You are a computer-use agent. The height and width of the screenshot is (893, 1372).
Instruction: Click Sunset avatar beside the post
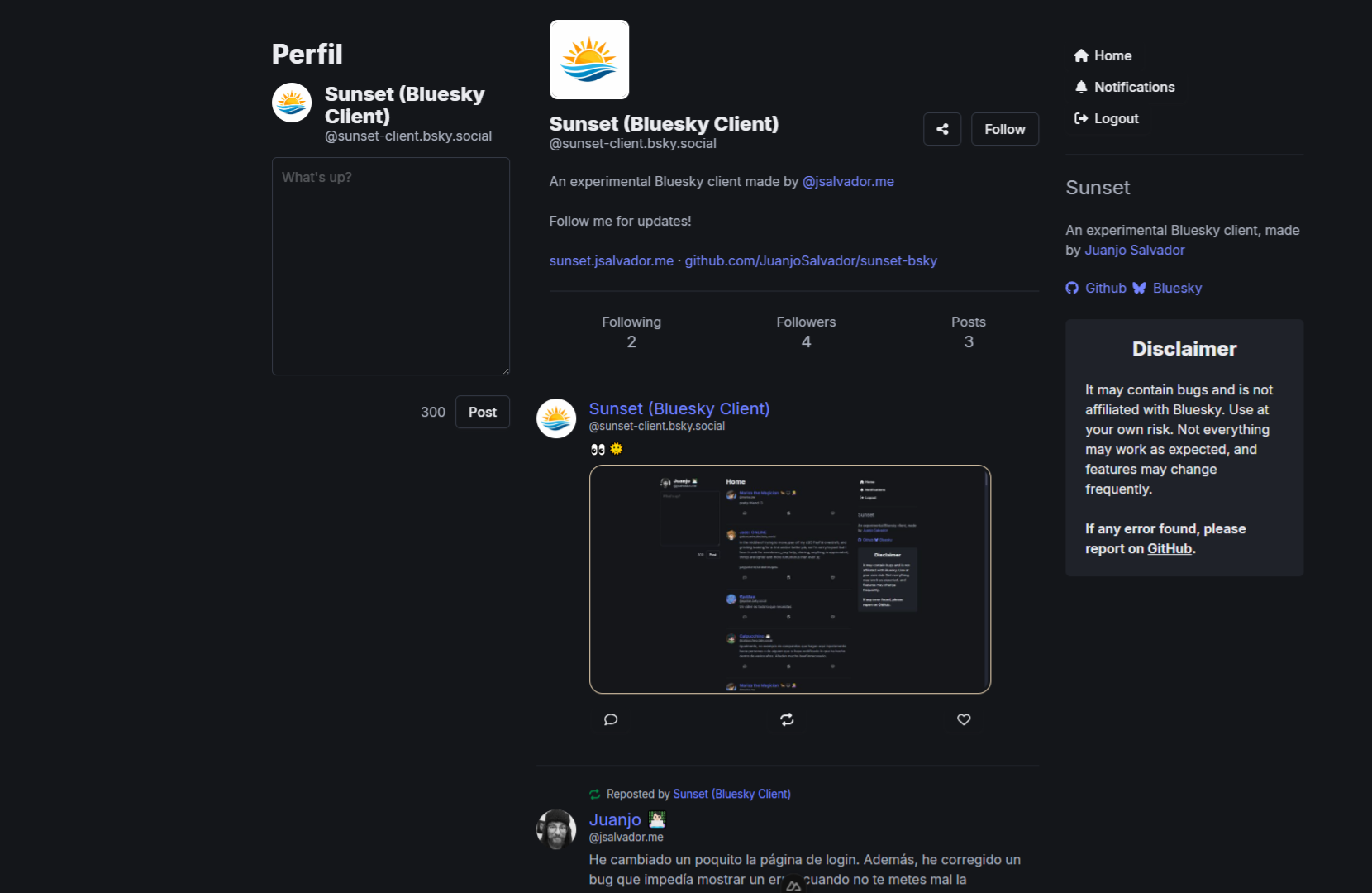point(556,418)
